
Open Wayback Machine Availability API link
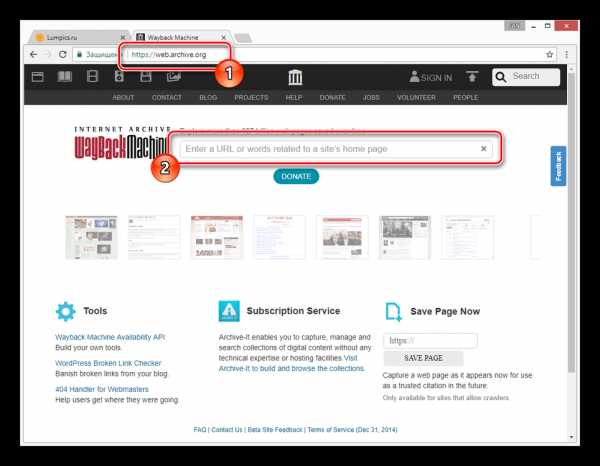point(110,337)
